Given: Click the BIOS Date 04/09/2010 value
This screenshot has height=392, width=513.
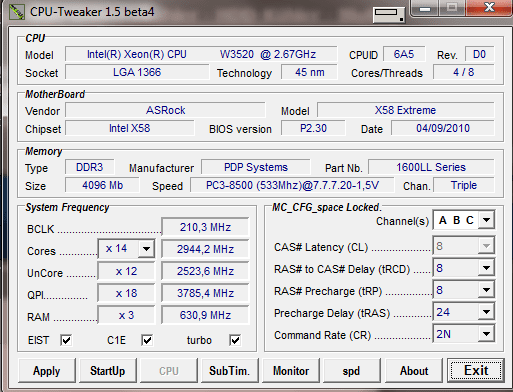Looking at the screenshot, I should 443,128.
